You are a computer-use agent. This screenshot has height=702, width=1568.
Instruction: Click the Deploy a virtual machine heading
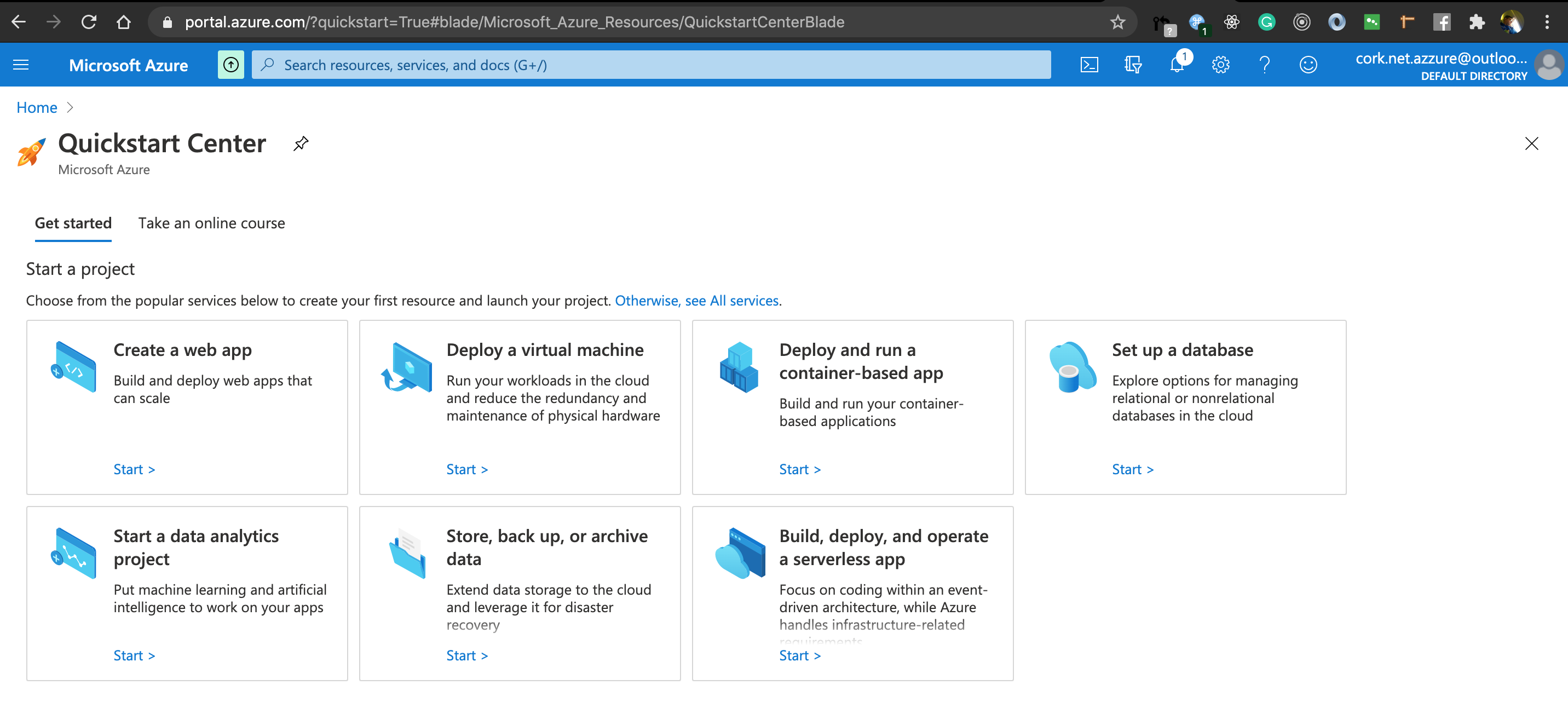click(545, 349)
